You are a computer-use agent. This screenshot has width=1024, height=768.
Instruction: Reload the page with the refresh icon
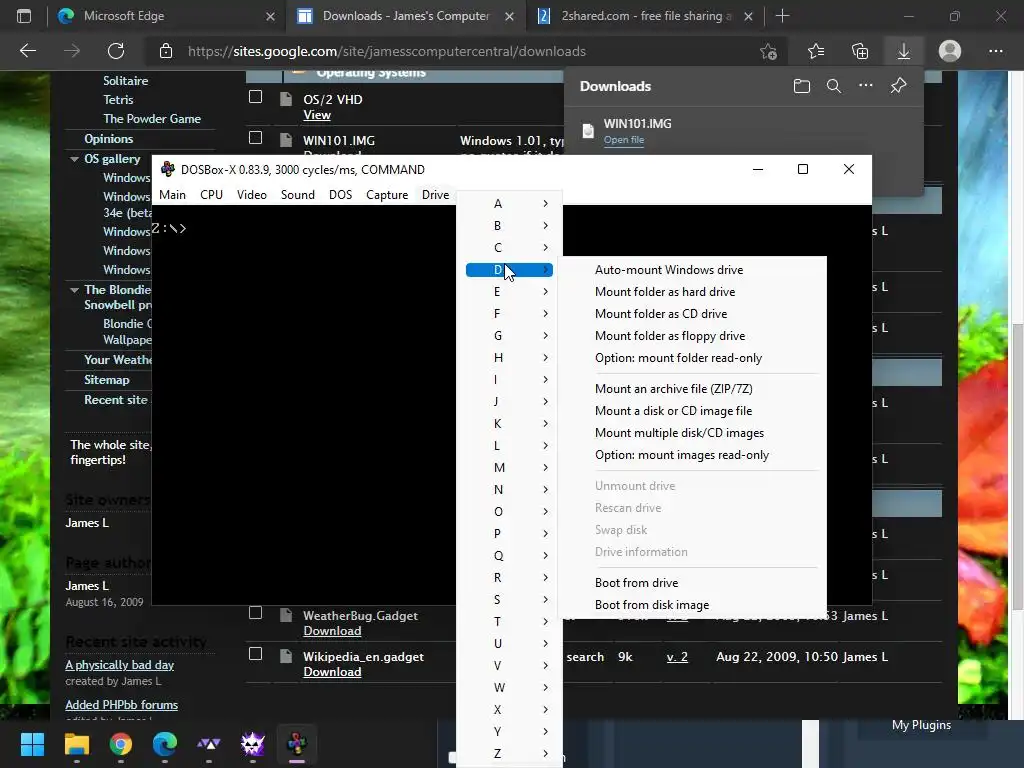116,51
